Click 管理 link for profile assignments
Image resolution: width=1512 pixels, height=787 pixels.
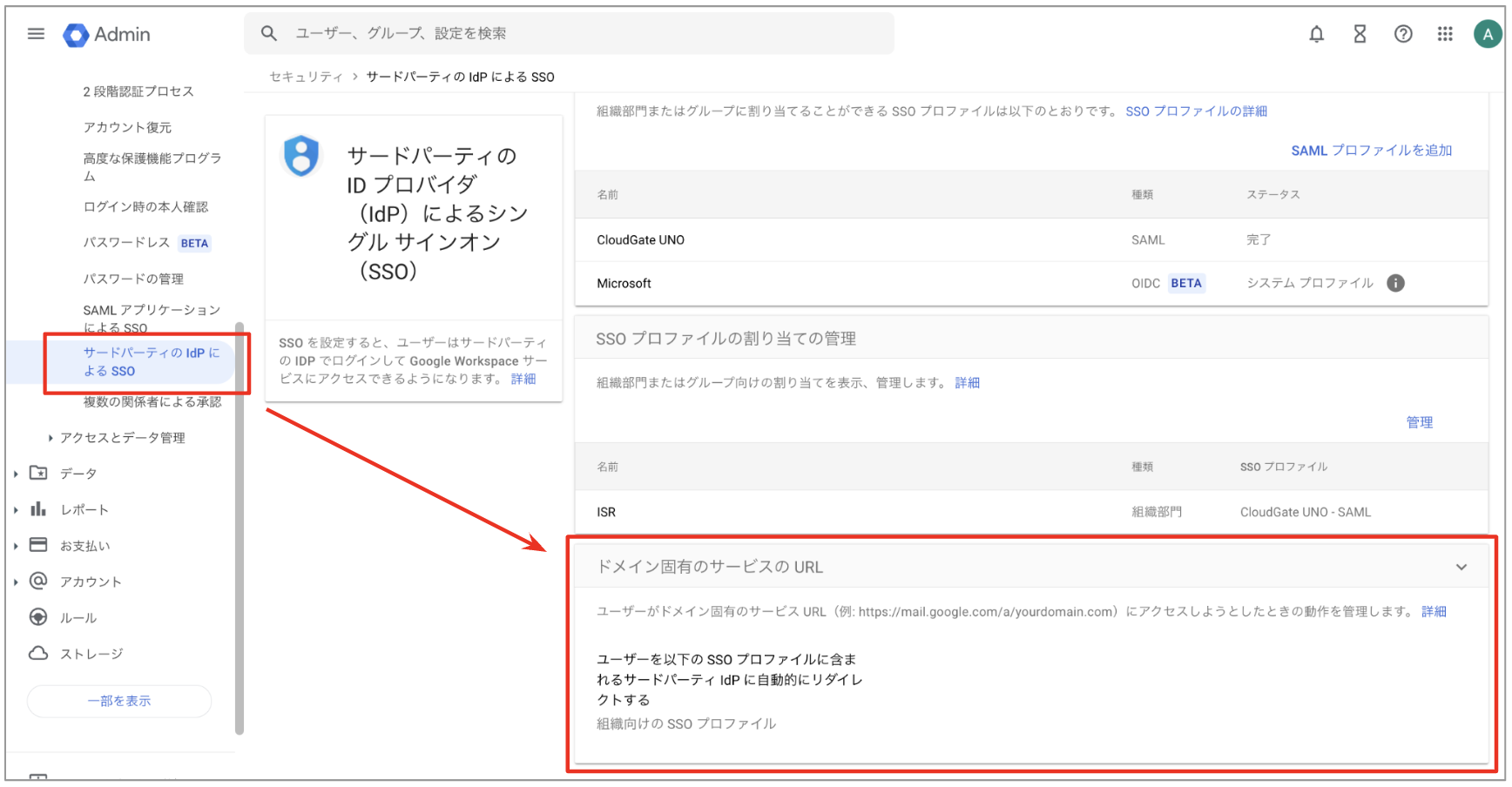[1420, 422]
